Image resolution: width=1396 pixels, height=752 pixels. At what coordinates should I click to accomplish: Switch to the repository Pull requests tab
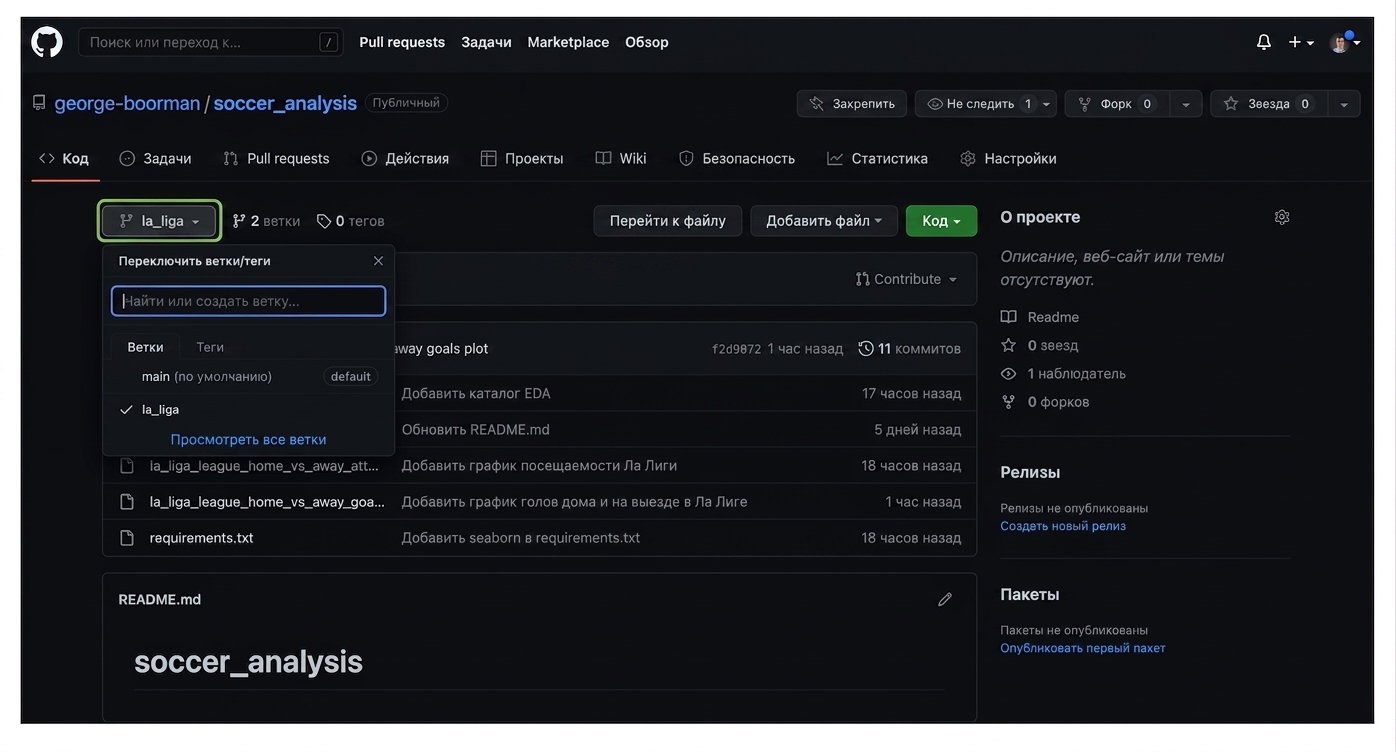point(276,158)
